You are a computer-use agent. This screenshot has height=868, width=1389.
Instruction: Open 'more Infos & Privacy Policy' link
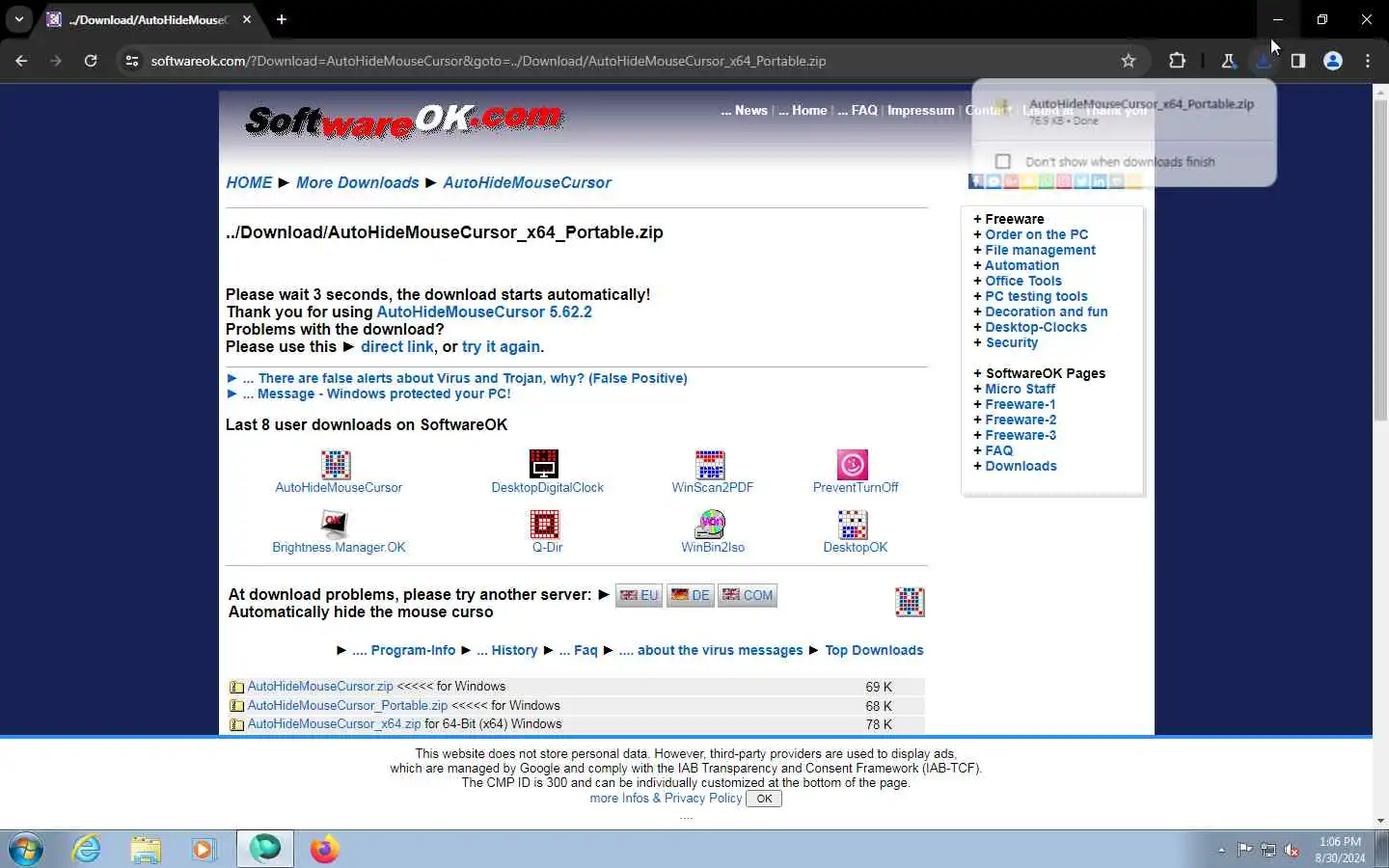coord(666,798)
